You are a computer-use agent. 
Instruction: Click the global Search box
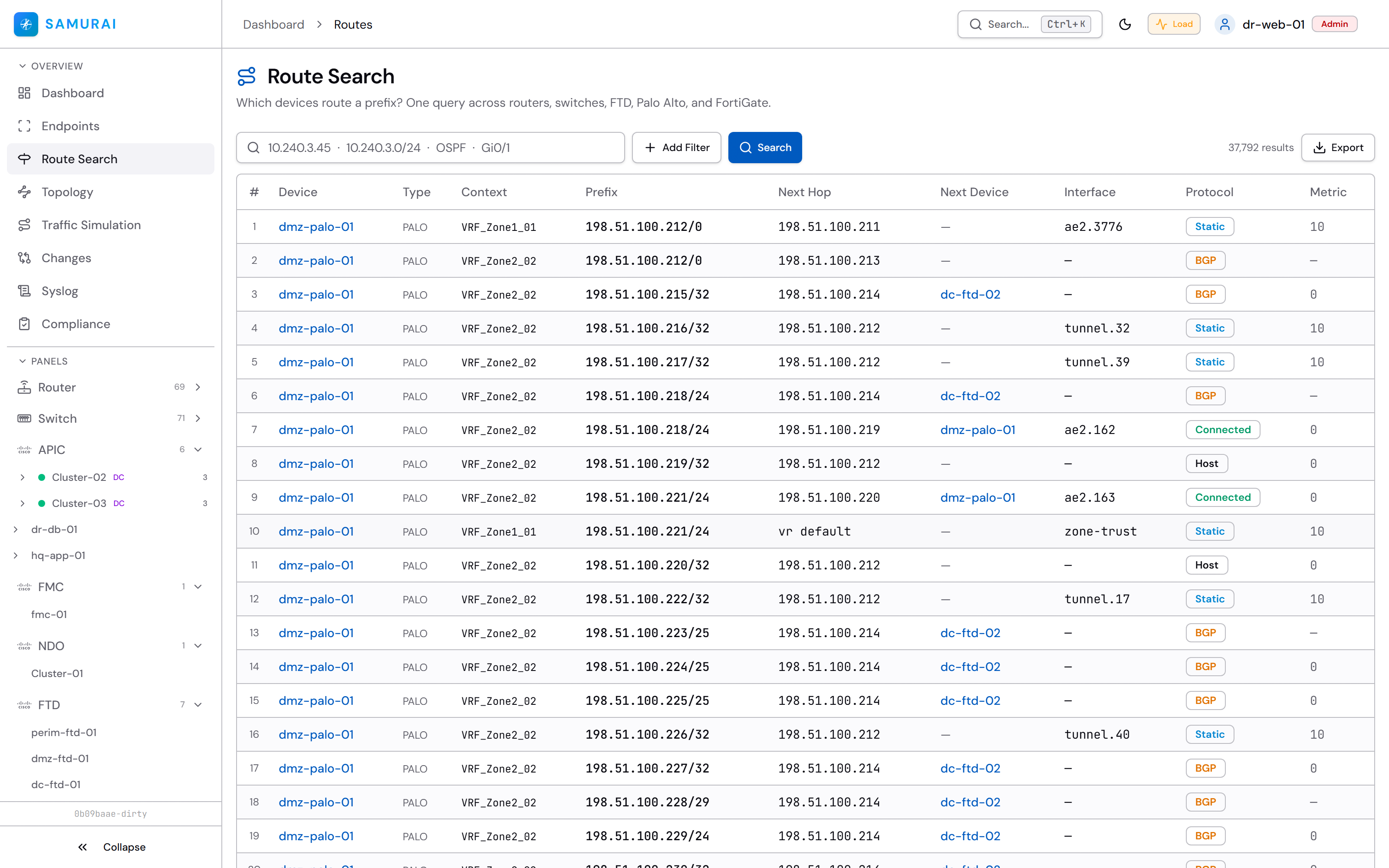click(1030, 24)
